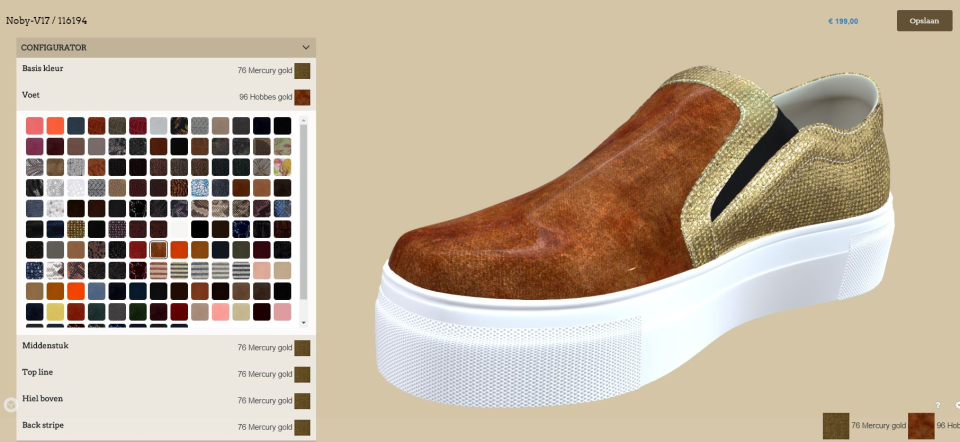Viewport: 960px width, 442px height.
Task: Click Basis kleur Mercury gold swatch
Action: [302, 71]
